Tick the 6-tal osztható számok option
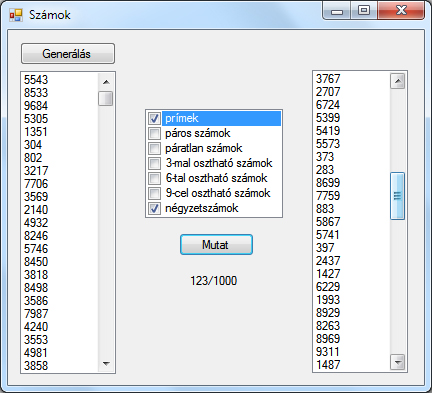The height and width of the screenshot is (393, 432). (x=154, y=178)
